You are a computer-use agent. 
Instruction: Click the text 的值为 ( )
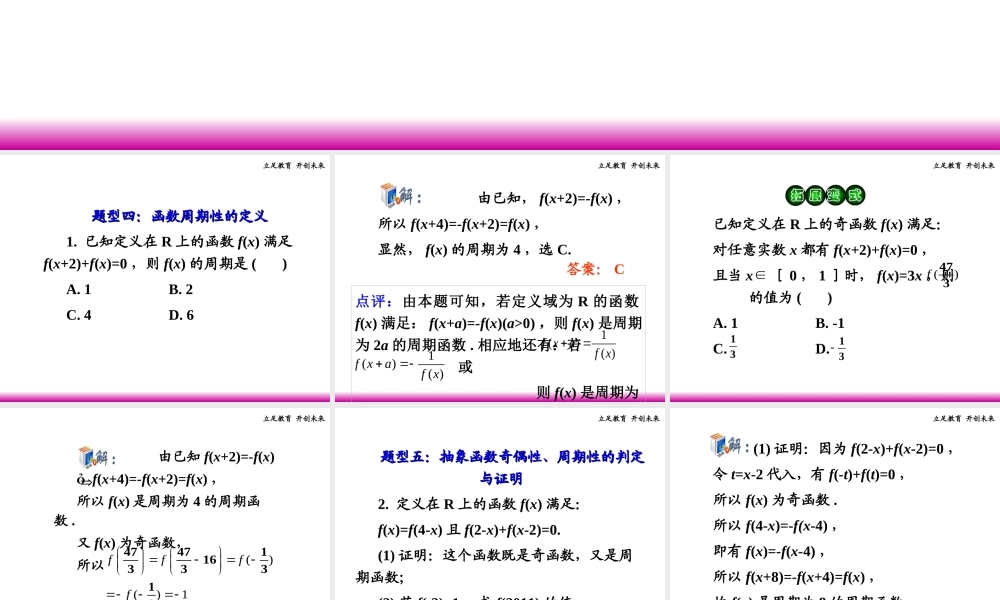(x=791, y=297)
